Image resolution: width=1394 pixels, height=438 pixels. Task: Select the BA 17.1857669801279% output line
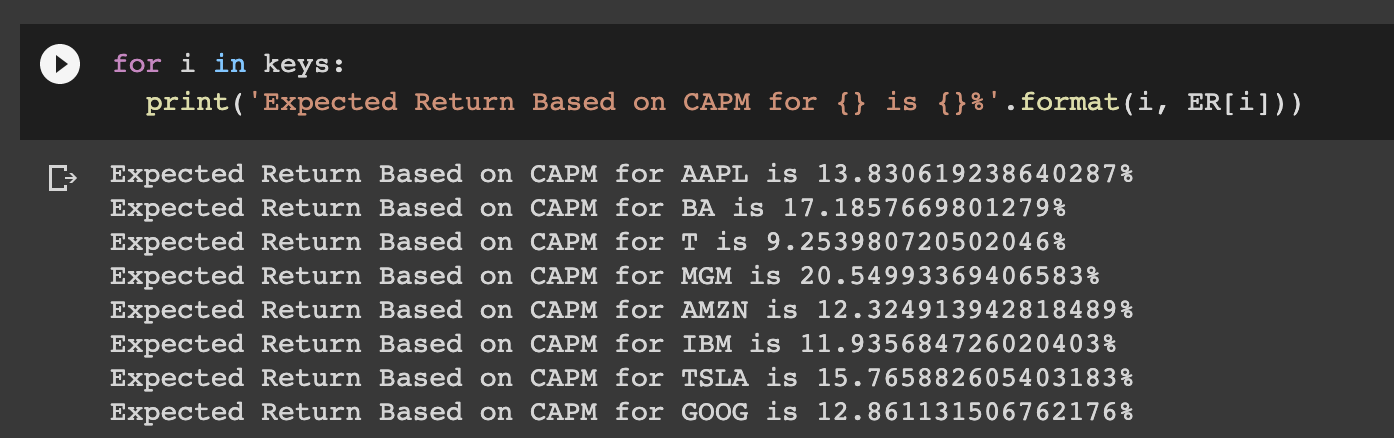tap(588, 208)
